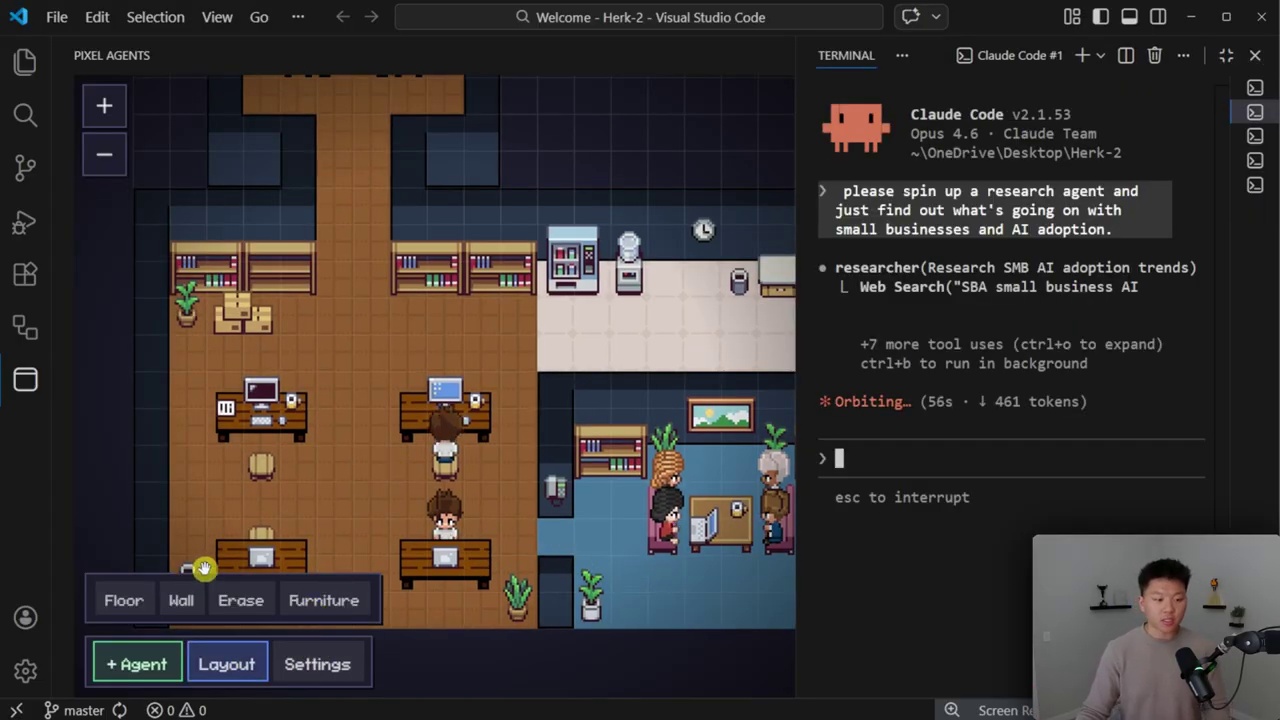Click the + Agent button
The image size is (1280, 720).
pos(137,664)
